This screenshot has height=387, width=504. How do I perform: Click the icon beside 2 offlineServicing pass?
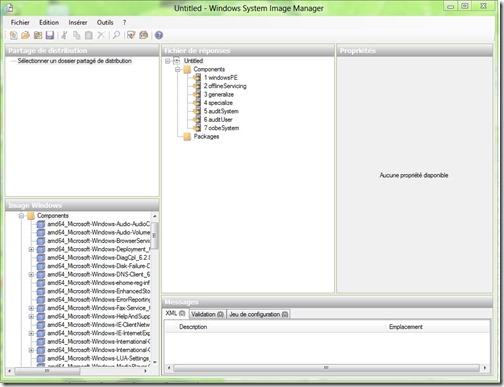click(197, 86)
